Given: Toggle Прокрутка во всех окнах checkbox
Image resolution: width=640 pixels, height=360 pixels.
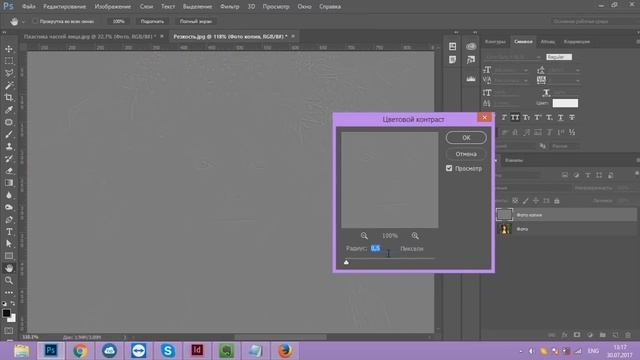Looking at the screenshot, I should point(35,21).
